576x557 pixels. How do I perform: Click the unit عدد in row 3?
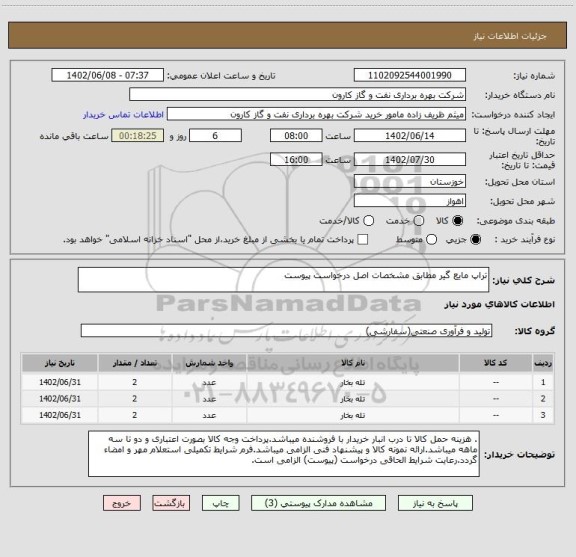209,415
